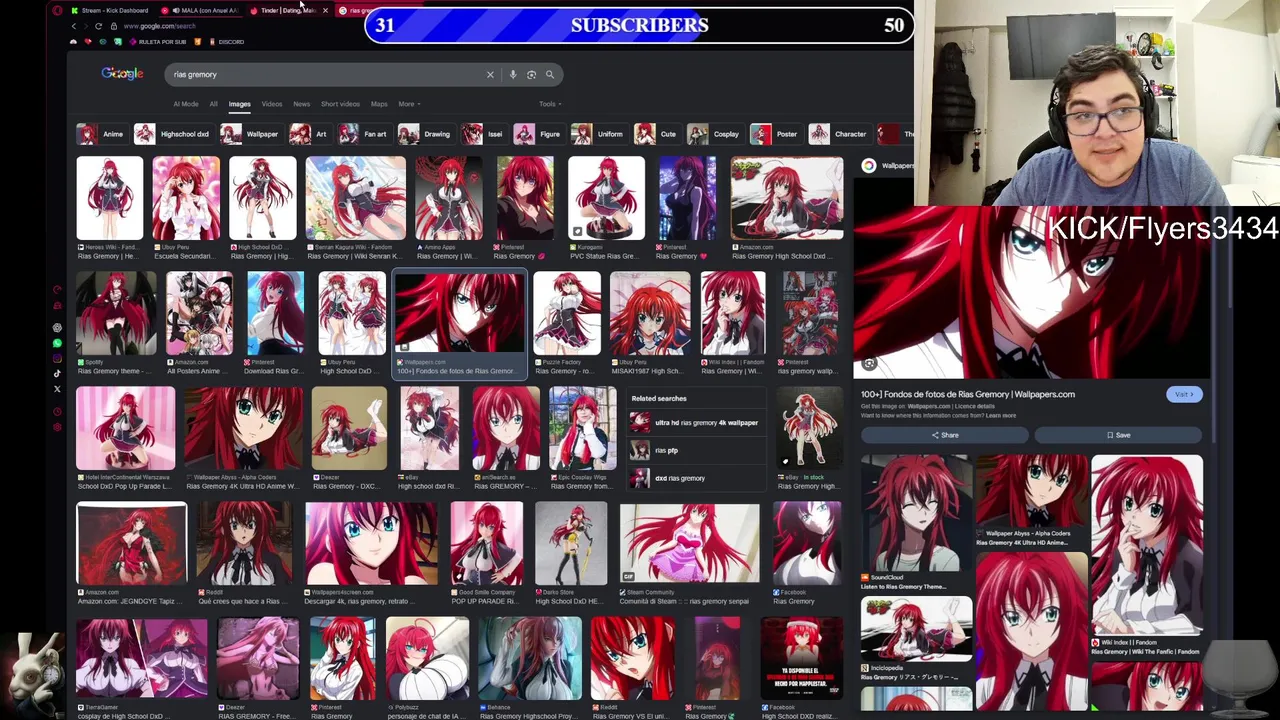
Task: Open the Spotify Rias Gremory theme thumbnail
Action: click(116, 313)
